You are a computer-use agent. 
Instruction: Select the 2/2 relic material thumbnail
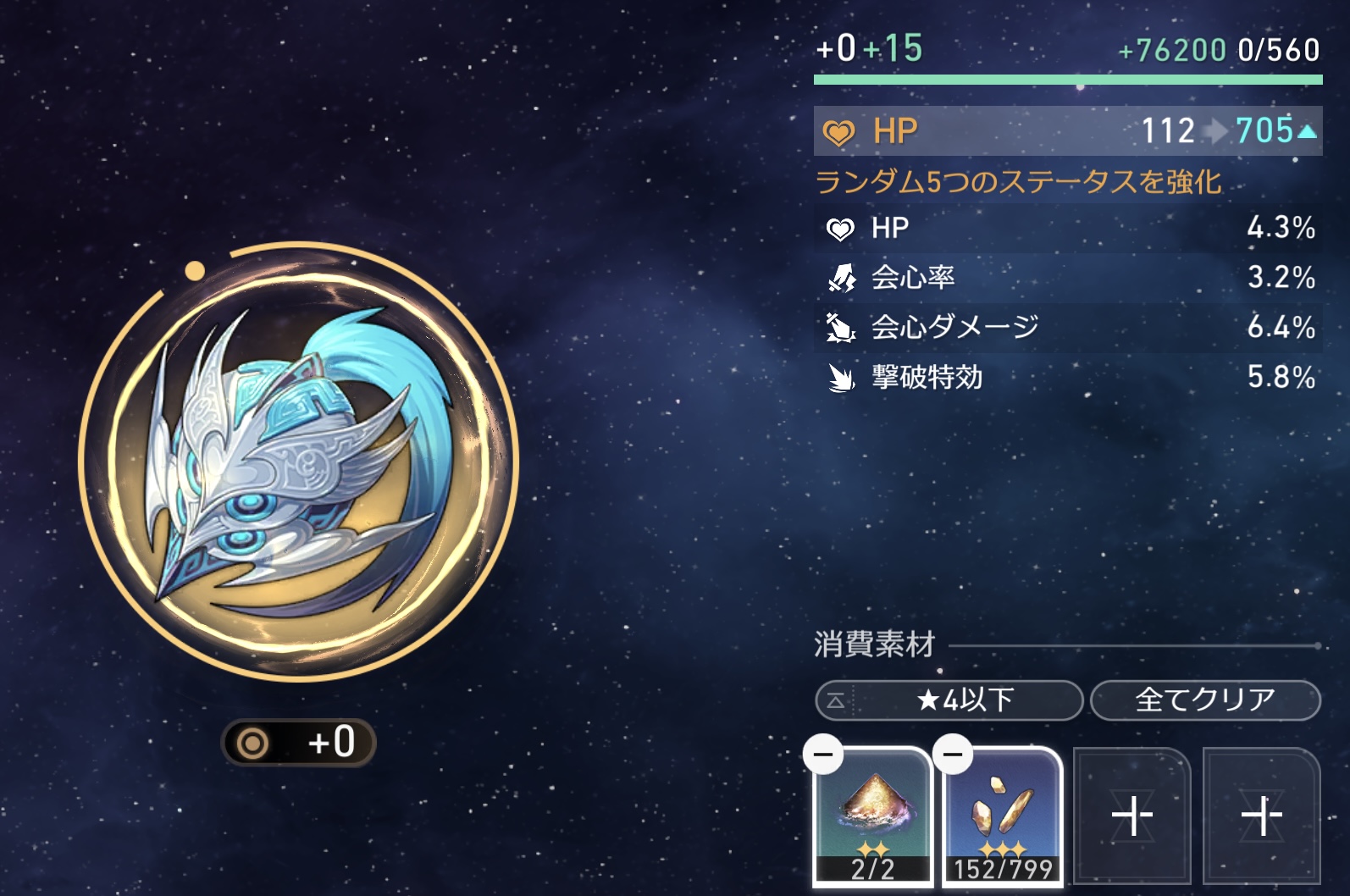[x=872, y=816]
